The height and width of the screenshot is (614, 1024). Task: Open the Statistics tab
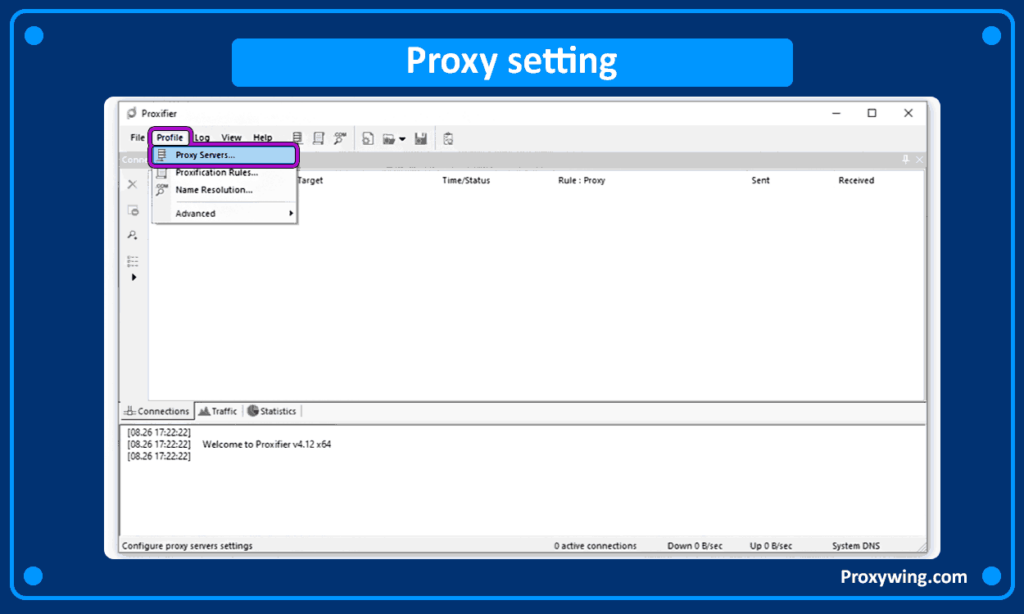click(271, 410)
